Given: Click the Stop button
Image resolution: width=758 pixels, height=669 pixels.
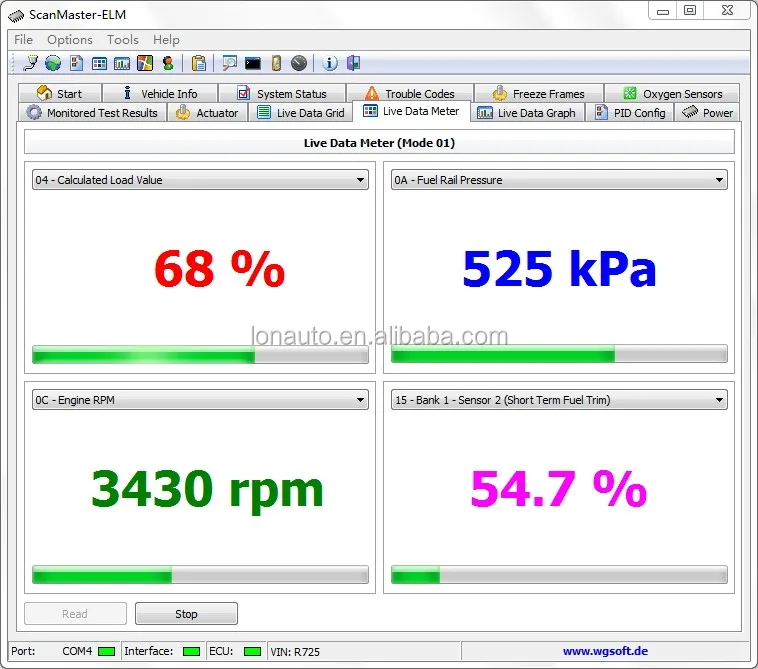Looking at the screenshot, I should tap(186, 613).
